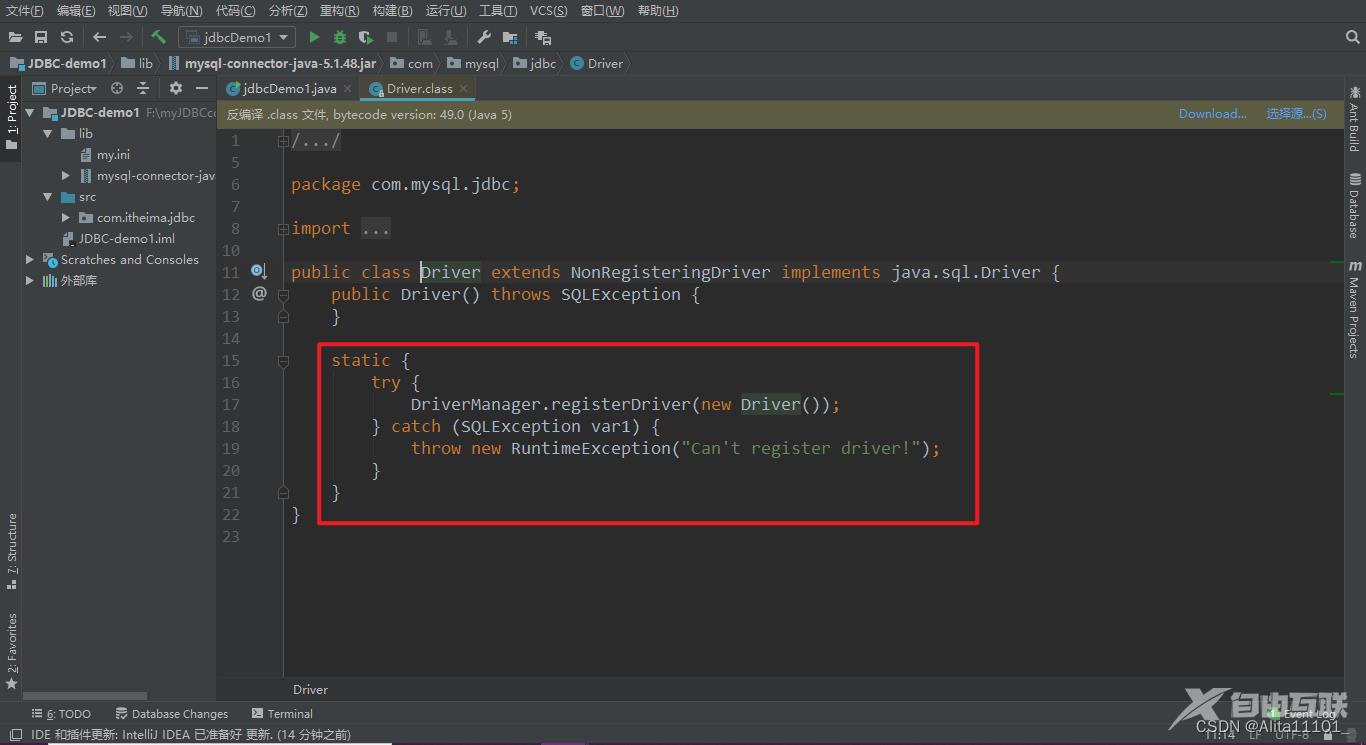The image size is (1366, 745).
Task: Open the 1: Project side tool window
Action: (x=11, y=118)
